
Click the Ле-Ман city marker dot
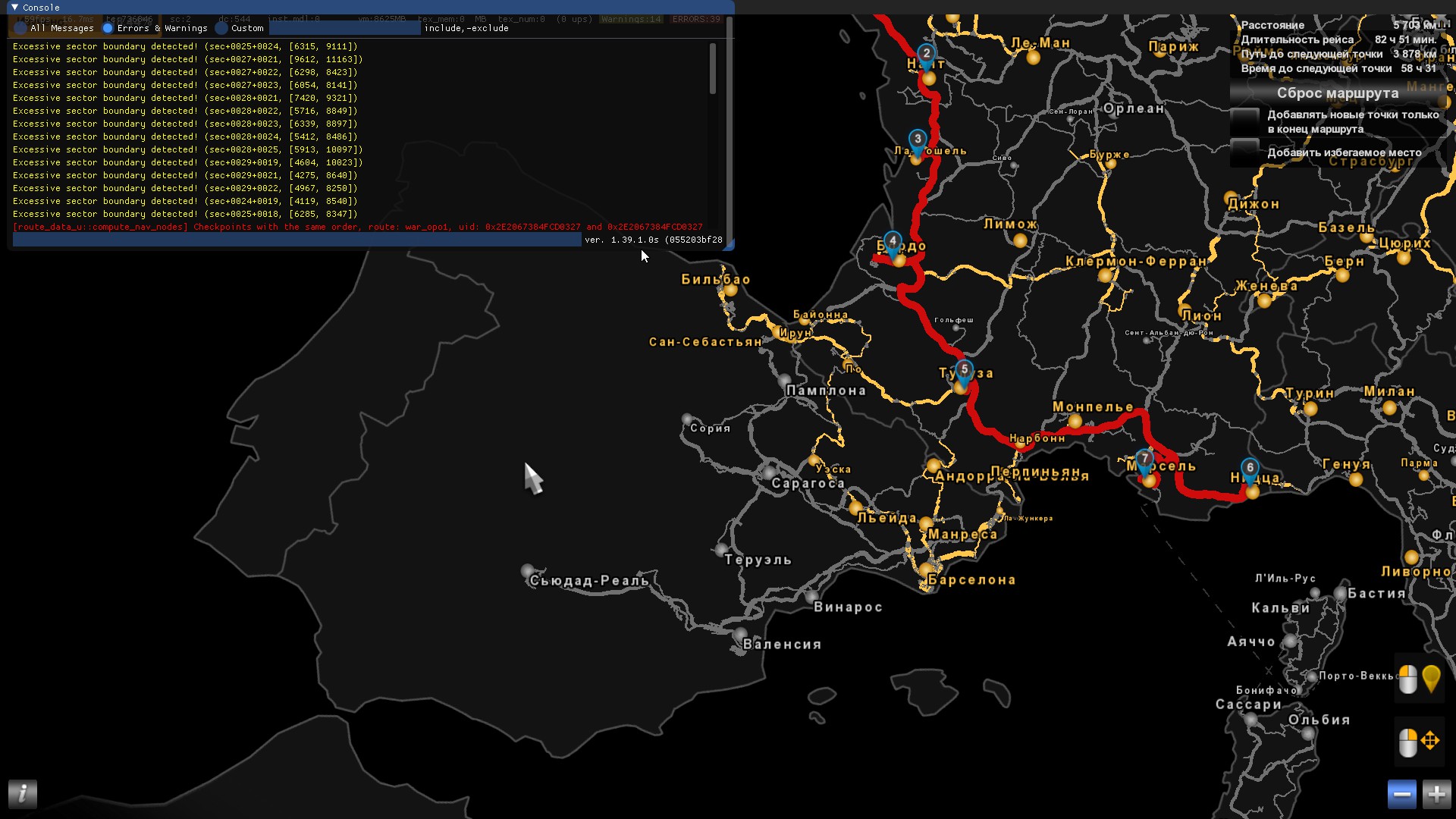[x=1033, y=57]
